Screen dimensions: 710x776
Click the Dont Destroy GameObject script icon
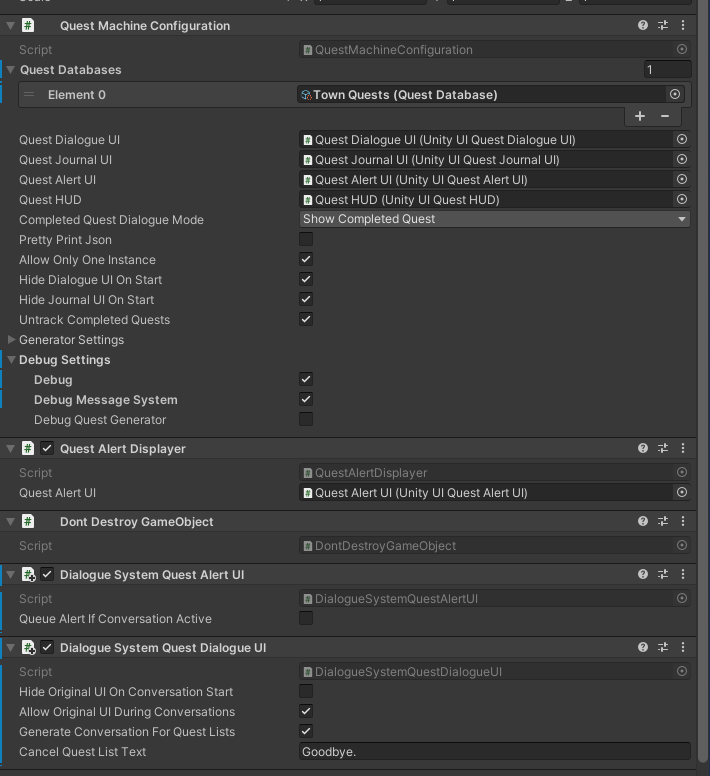pos(28,521)
